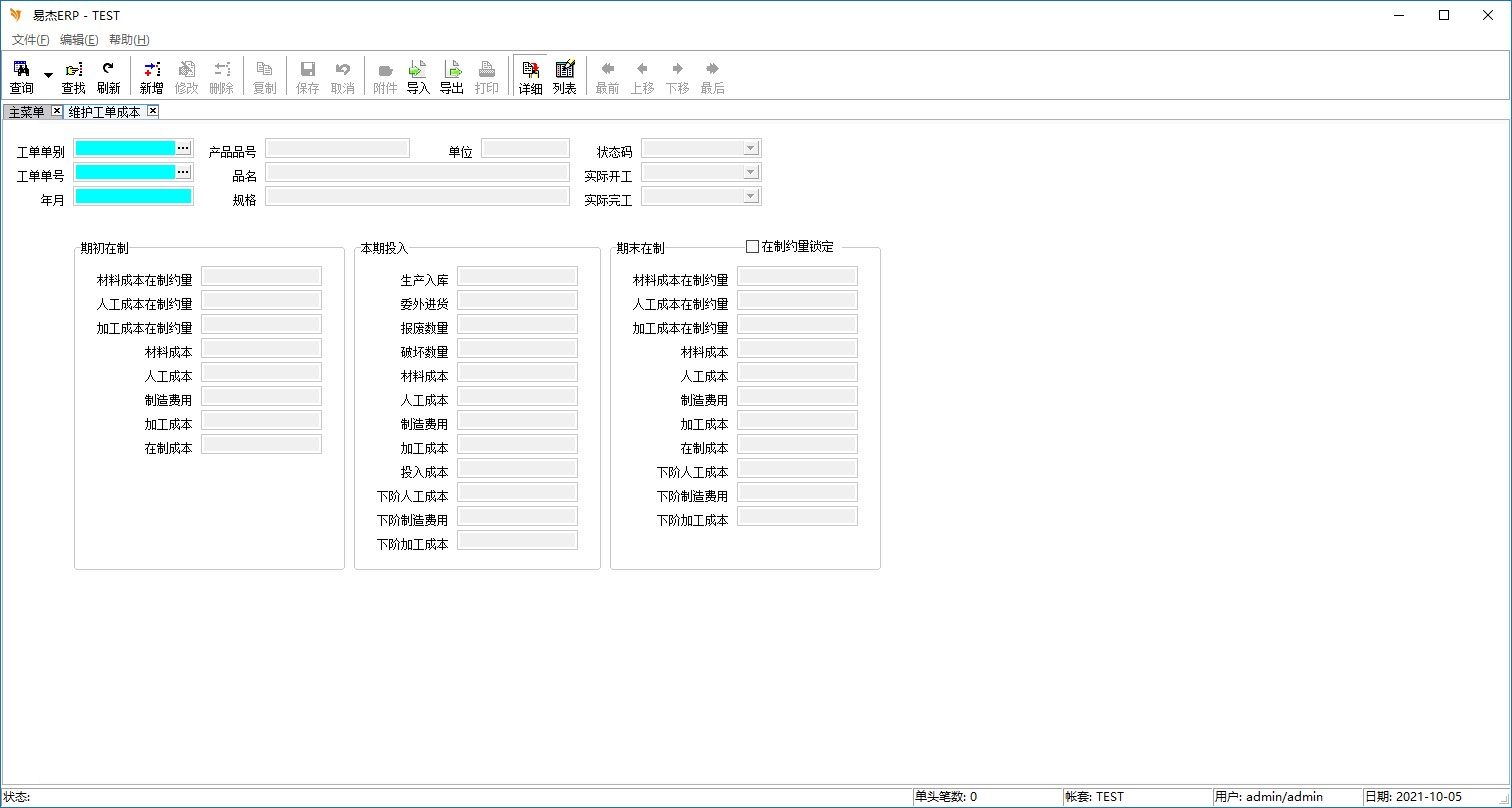Image resolution: width=1512 pixels, height=808 pixels.
Task: Open the 编辑(E) menu
Action: [x=79, y=40]
